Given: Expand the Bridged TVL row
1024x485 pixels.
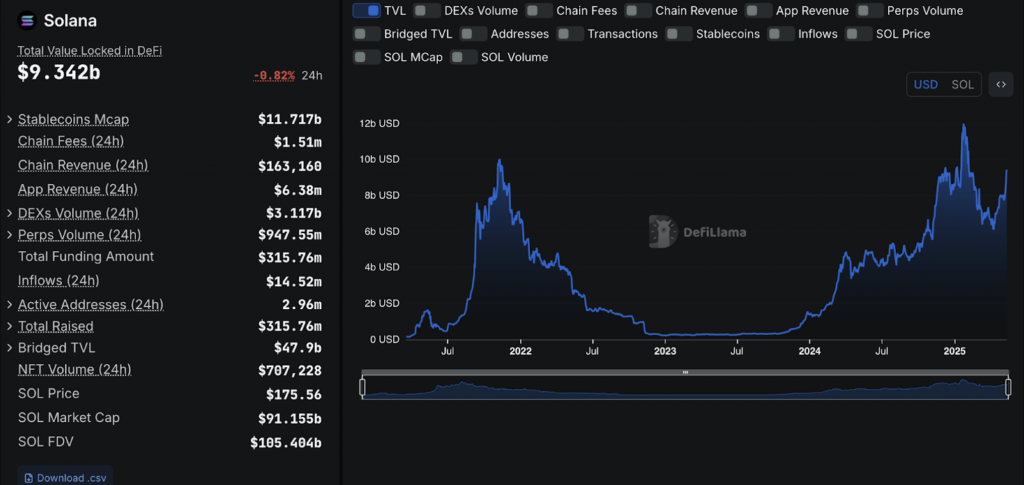Looking at the screenshot, I should click(x=9, y=348).
